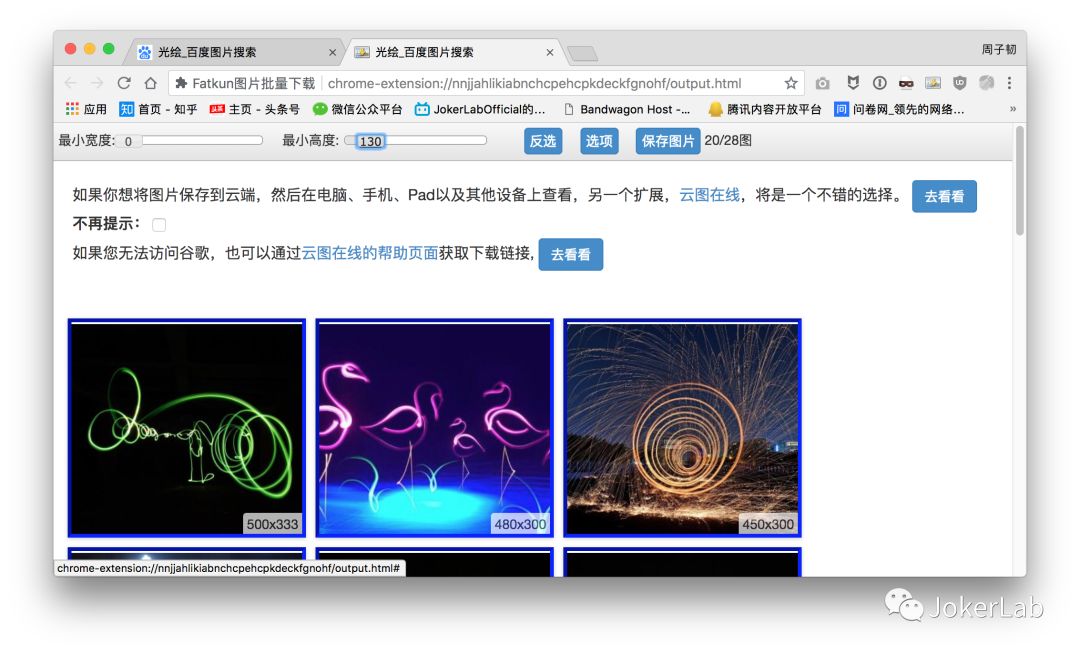Show more bookmarks with the double chevron
The image size is (1080, 653).
[1012, 109]
